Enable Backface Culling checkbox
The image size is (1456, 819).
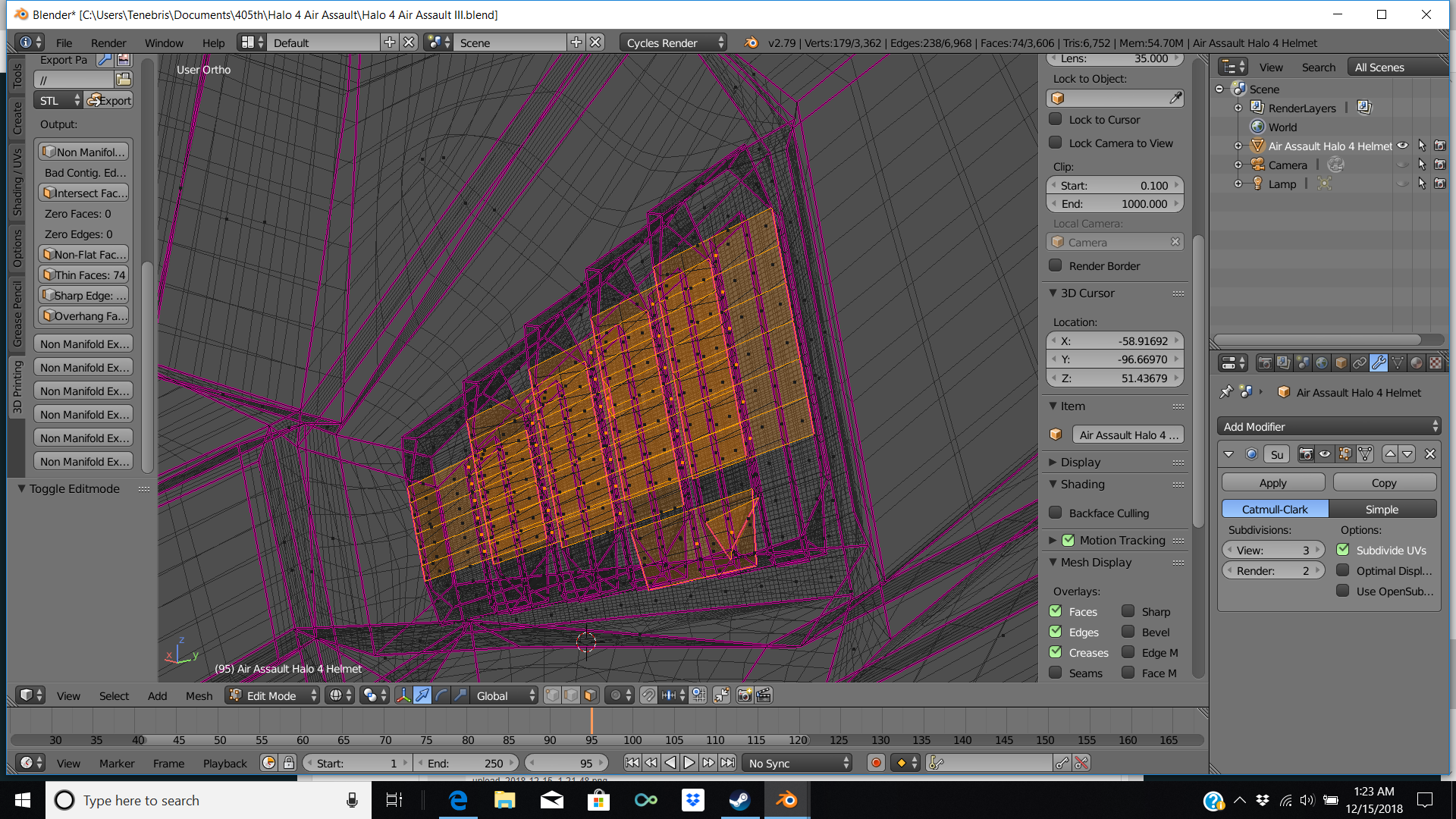1055,513
